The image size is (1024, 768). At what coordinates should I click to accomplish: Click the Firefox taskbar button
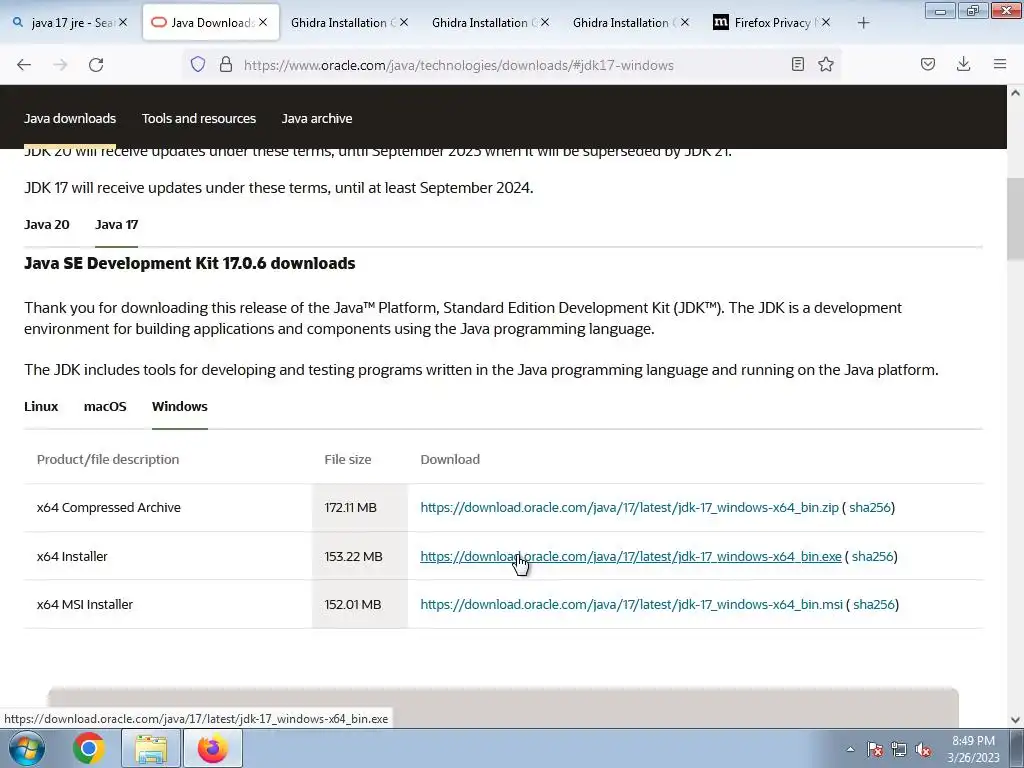(x=213, y=748)
